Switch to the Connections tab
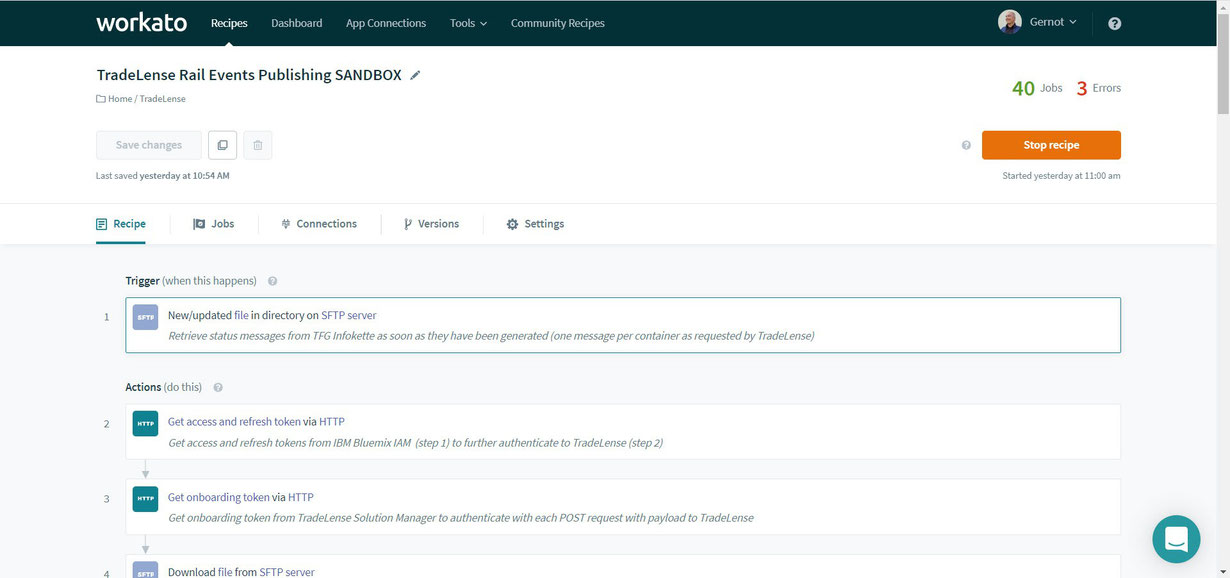The width and height of the screenshot is (1230, 578). pos(319,224)
